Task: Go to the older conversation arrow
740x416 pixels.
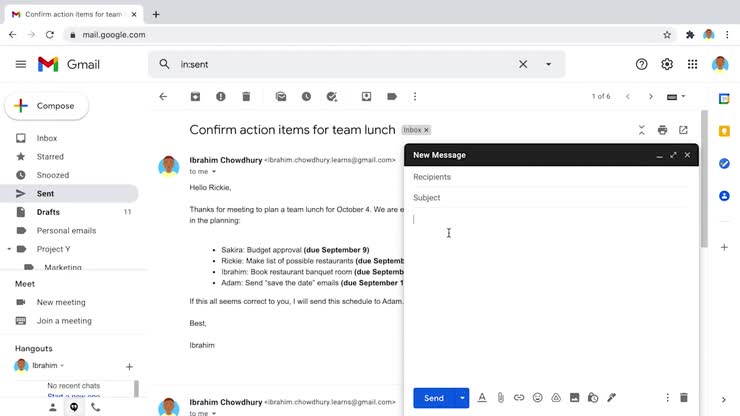Action: [x=651, y=96]
